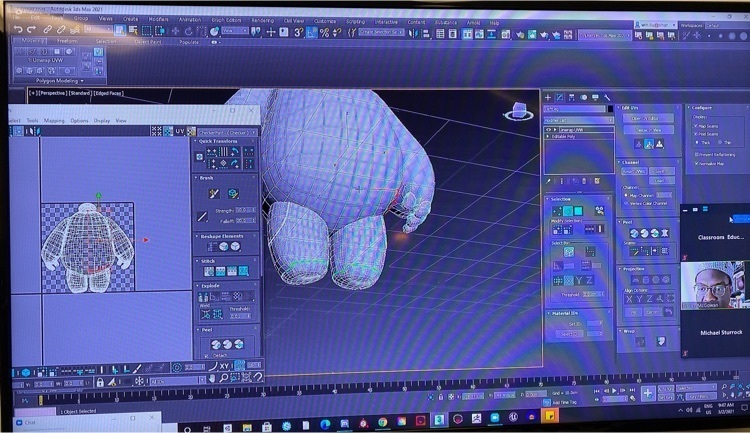The image size is (750, 433).
Task: Click the Quick Peel icon in the Peel rollout
Action: click(x=634, y=233)
